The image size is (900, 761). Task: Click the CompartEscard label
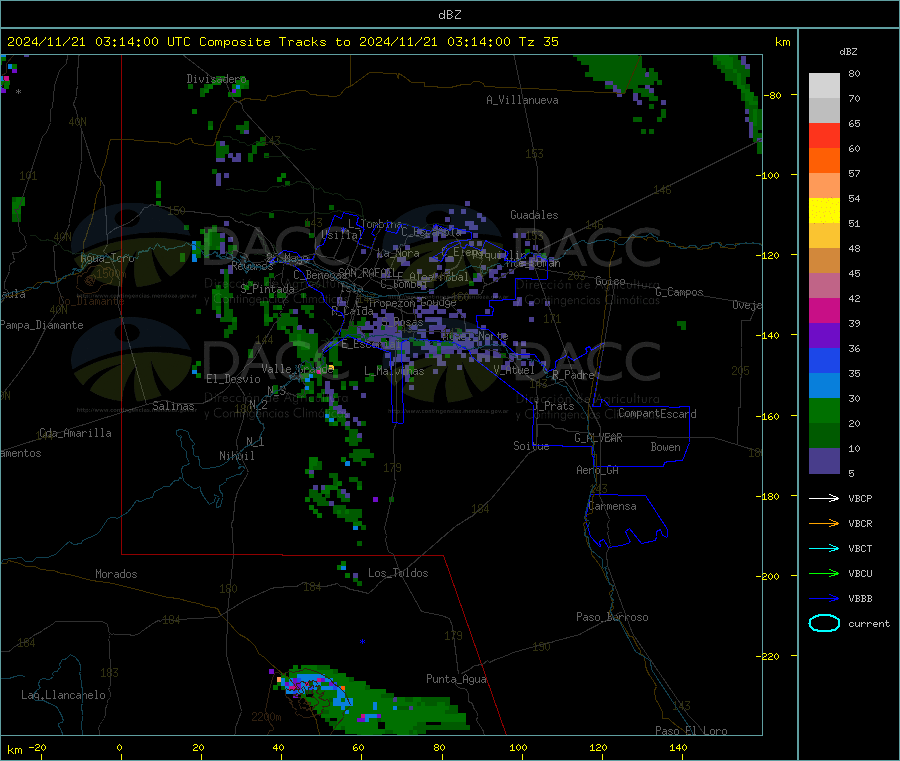[x=657, y=413]
